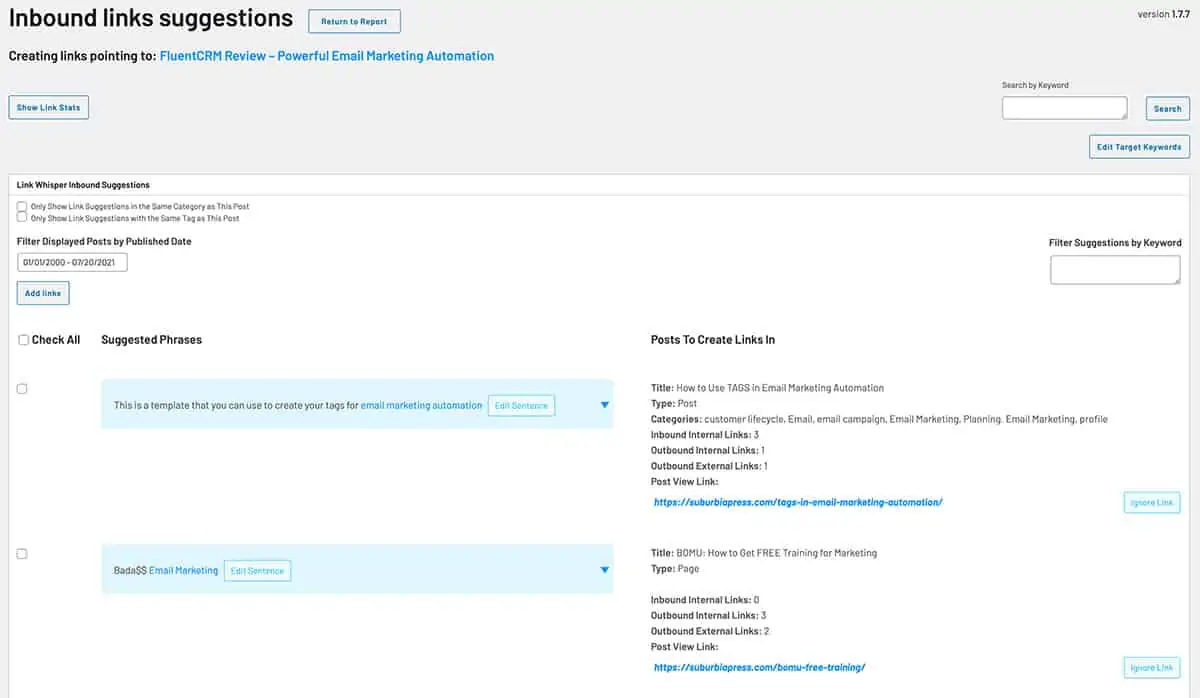Edit Sentence for the tags template phrase

click(x=521, y=405)
